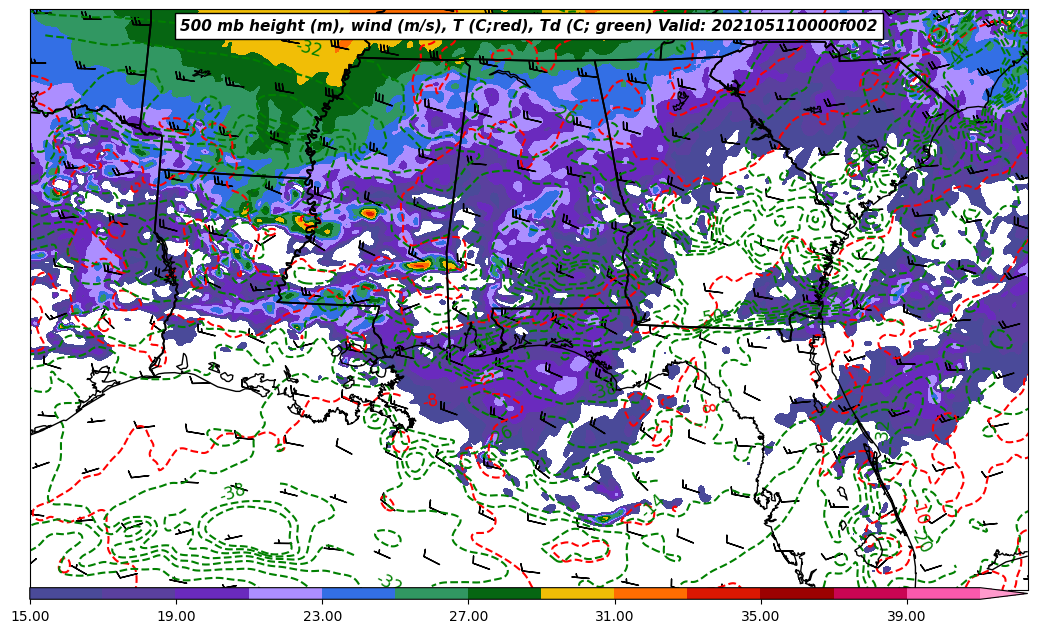This screenshot has height=633, width=1037.
Task: Pick the hot pink colorbar segment
Action: coord(942,593)
